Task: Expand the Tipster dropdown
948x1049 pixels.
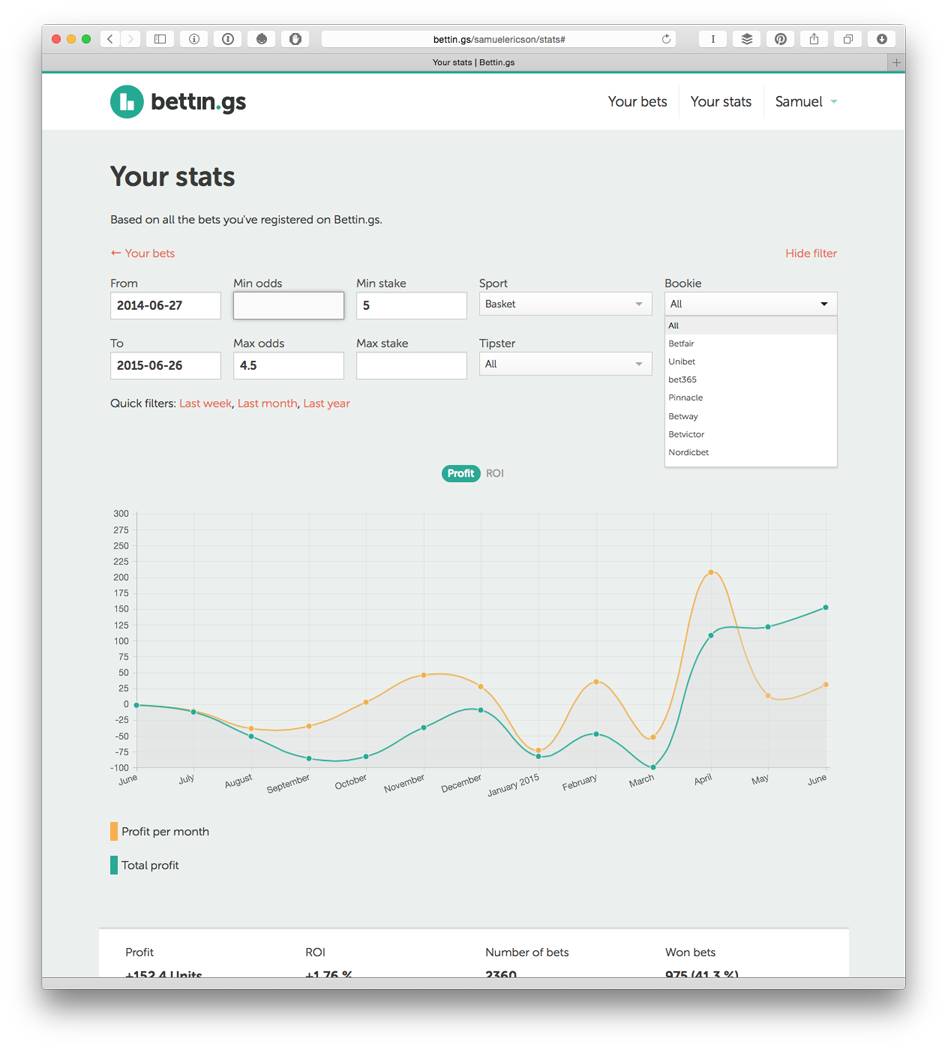Action: tap(565, 365)
